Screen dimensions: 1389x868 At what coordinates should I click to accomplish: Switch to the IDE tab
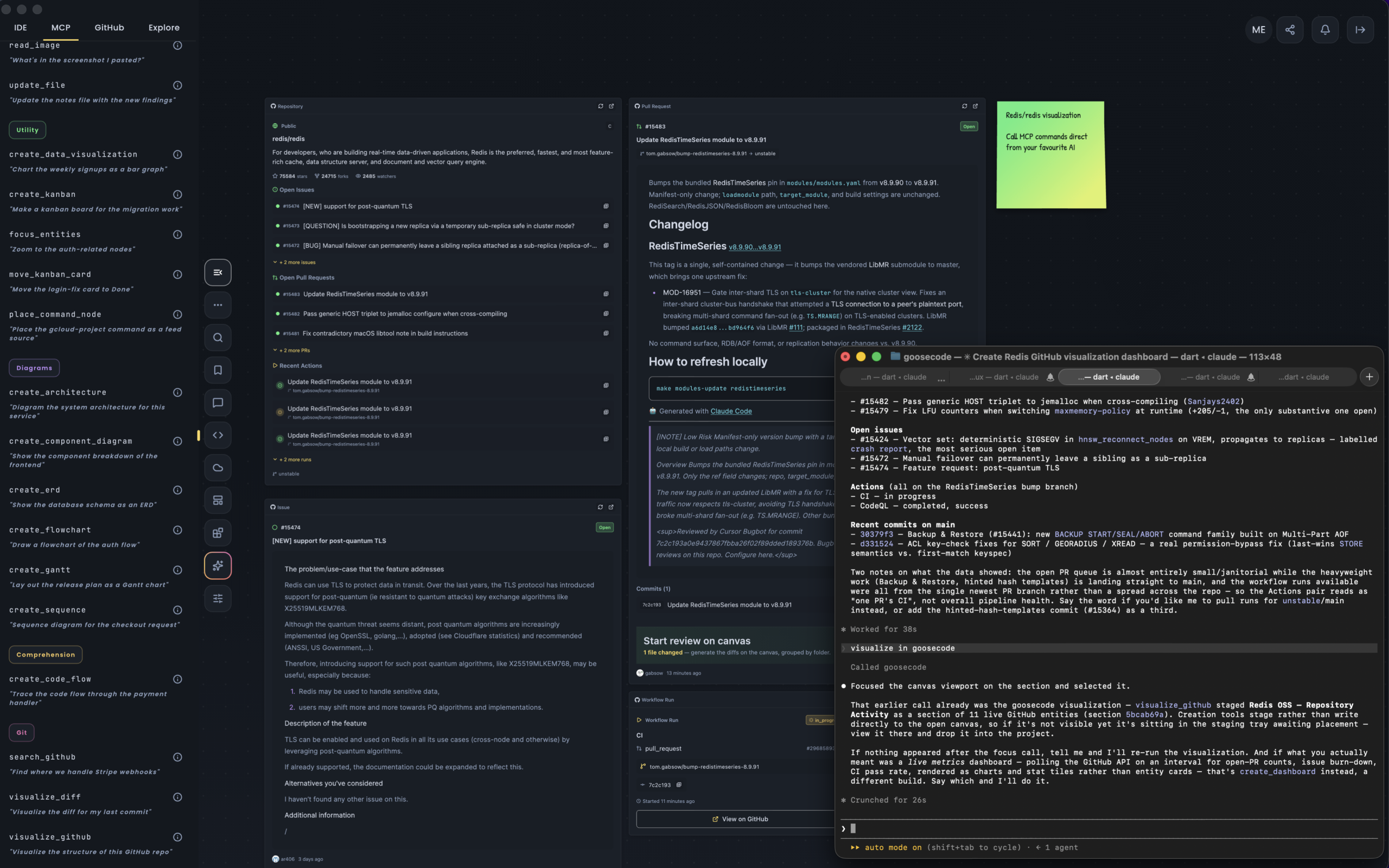21,28
